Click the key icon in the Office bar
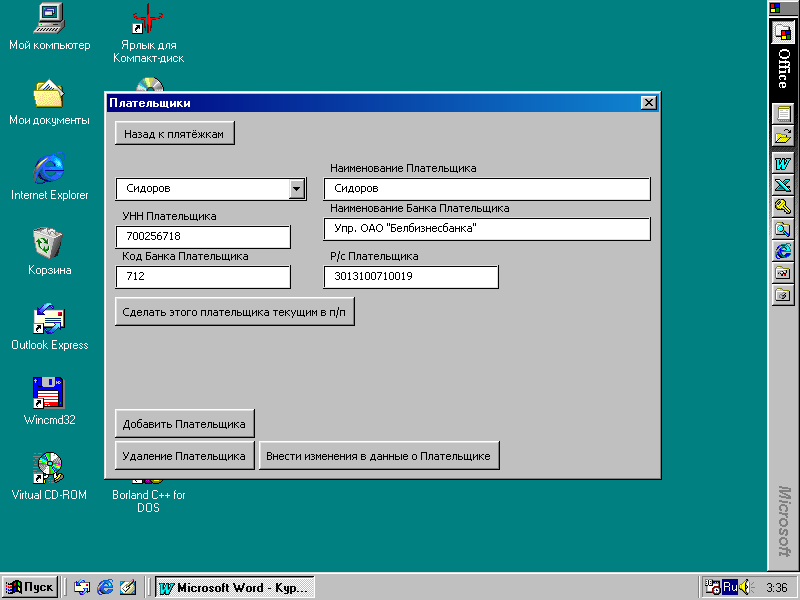Screen dimensions: 800x600 pyautogui.click(x=783, y=207)
